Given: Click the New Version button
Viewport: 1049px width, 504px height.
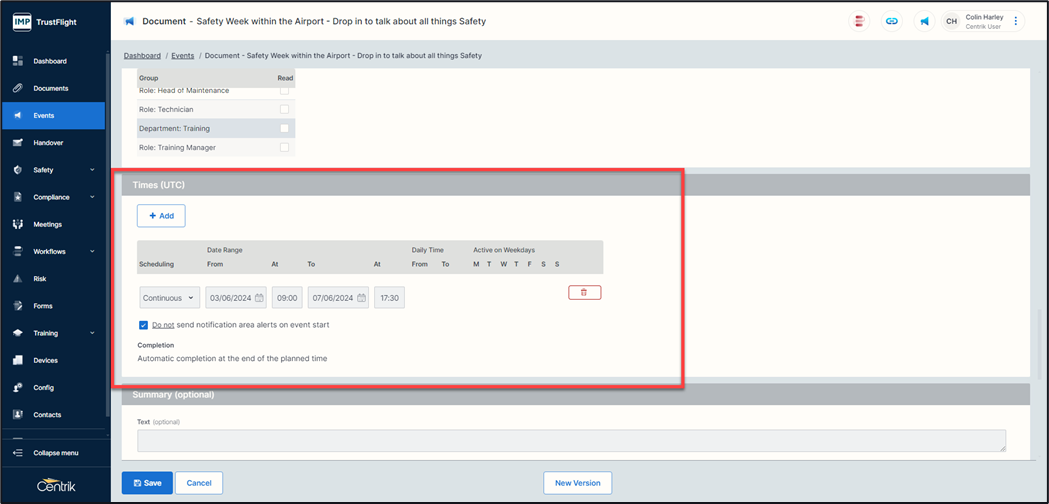Looking at the screenshot, I should pyautogui.click(x=577, y=483).
